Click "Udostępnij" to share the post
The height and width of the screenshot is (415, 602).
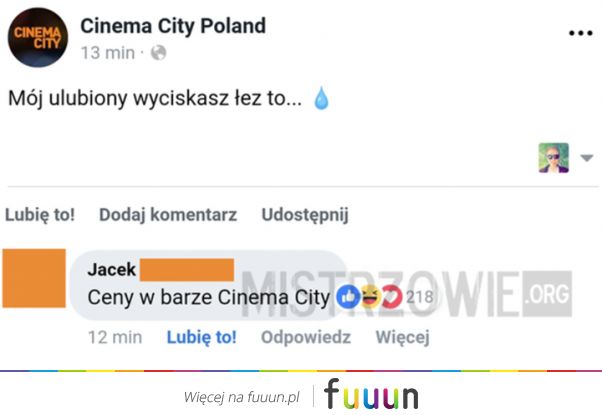[x=305, y=215]
